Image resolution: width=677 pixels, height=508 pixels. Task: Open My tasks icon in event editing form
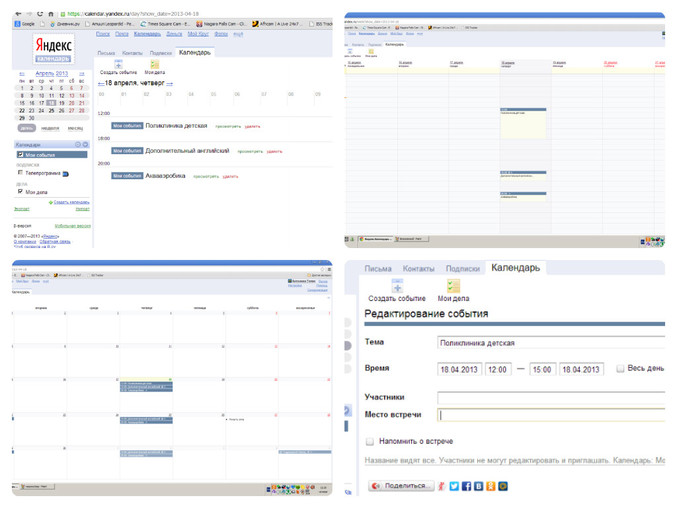(453, 286)
